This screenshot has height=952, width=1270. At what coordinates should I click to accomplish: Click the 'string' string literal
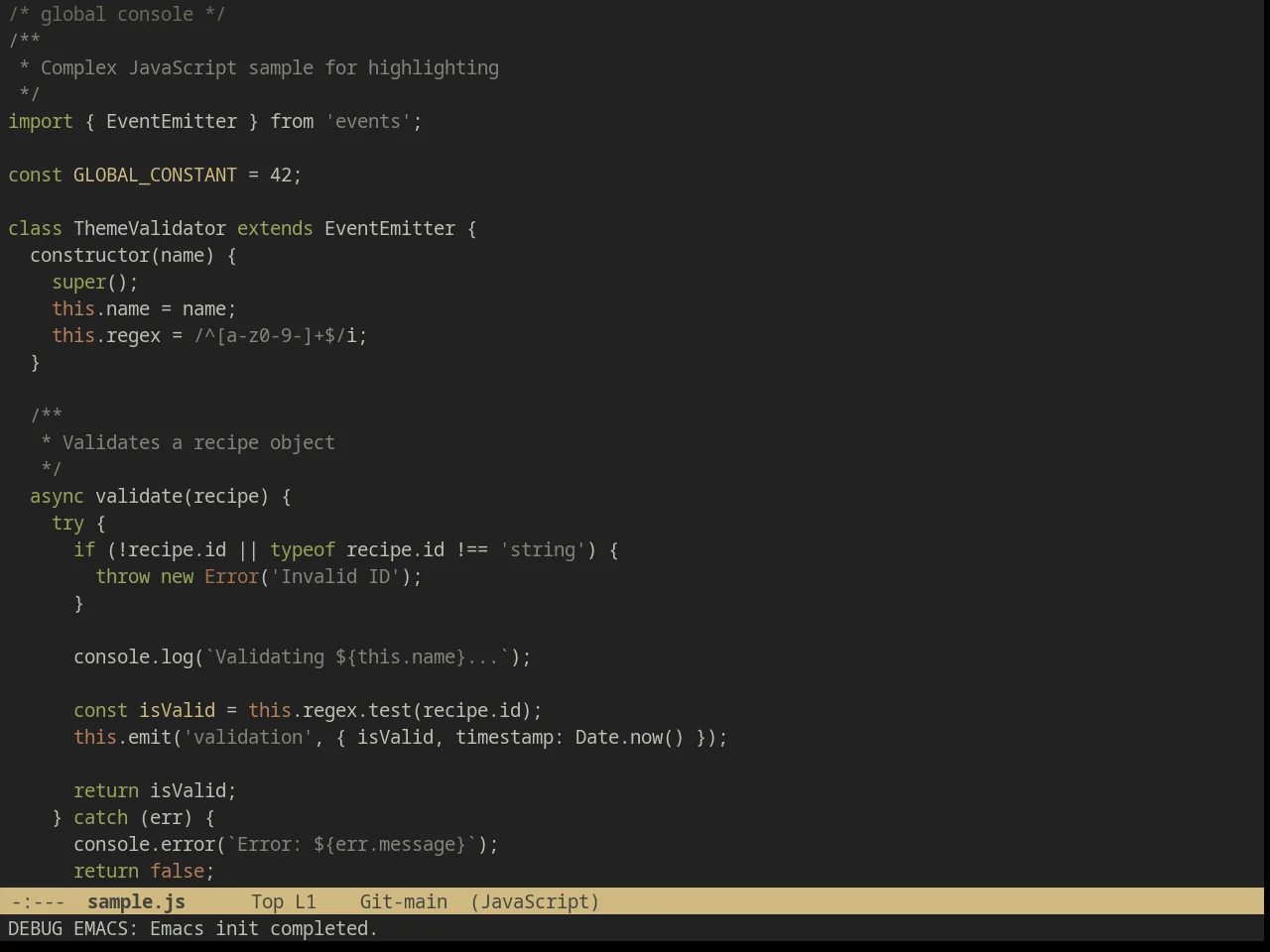(x=543, y=550)
